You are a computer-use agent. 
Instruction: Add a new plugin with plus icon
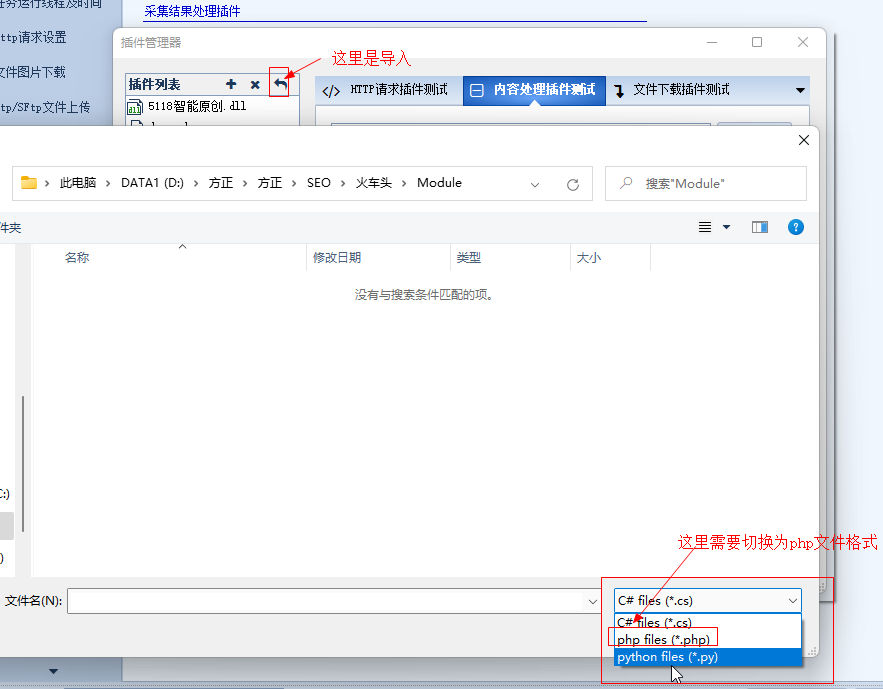pyautogui.click(x=231, y=84)
